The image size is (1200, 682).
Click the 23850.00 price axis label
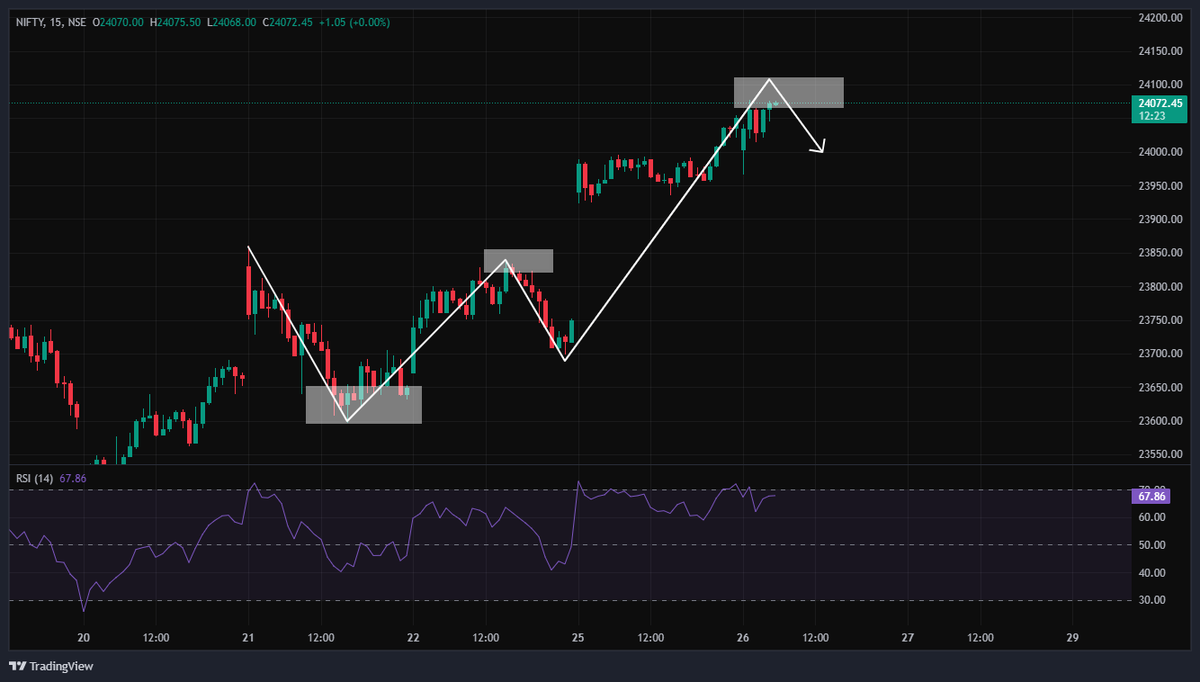pyautogui.click(x=1160, y=253)
